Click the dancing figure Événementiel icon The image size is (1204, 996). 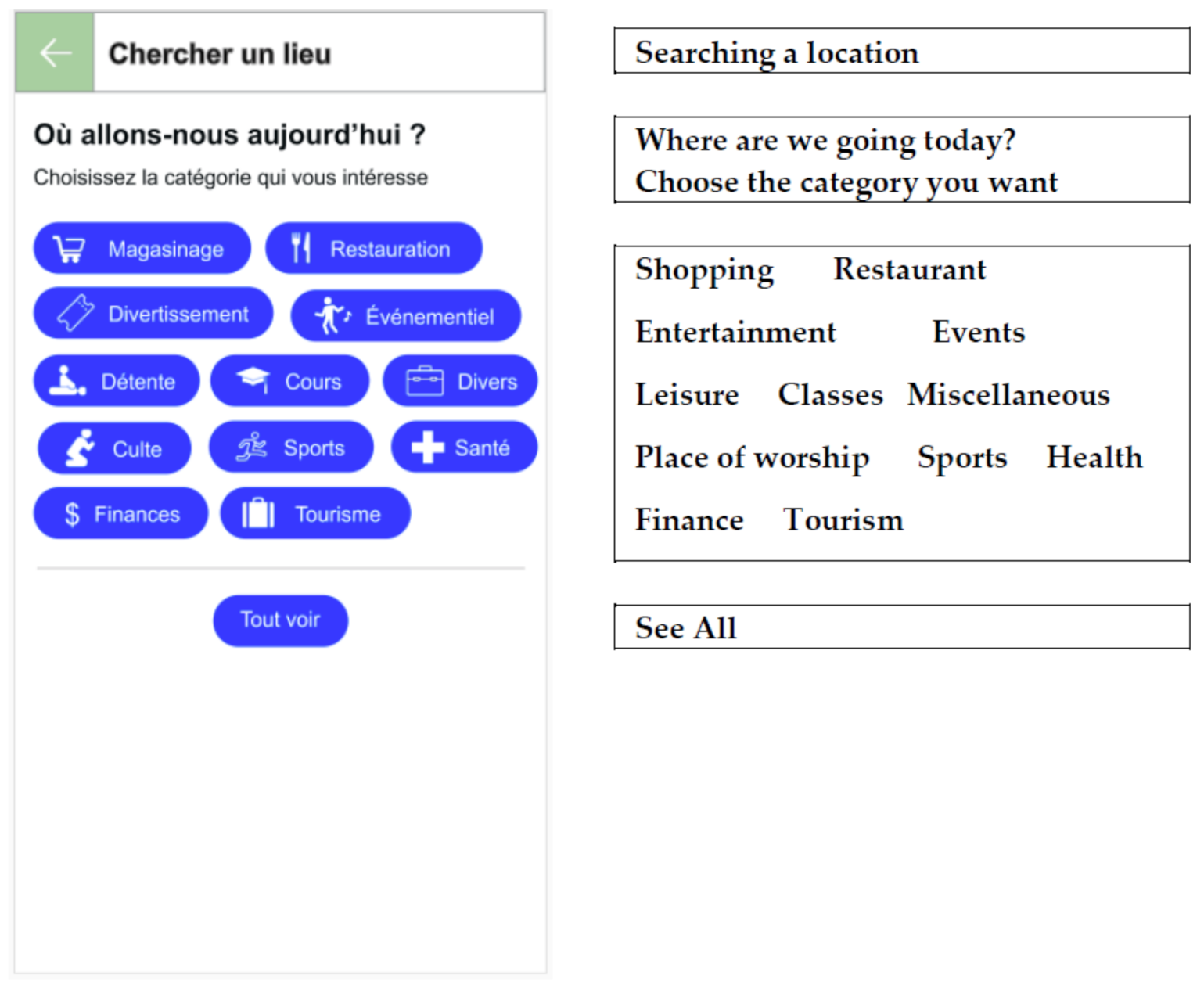click(x=332, y=316)
